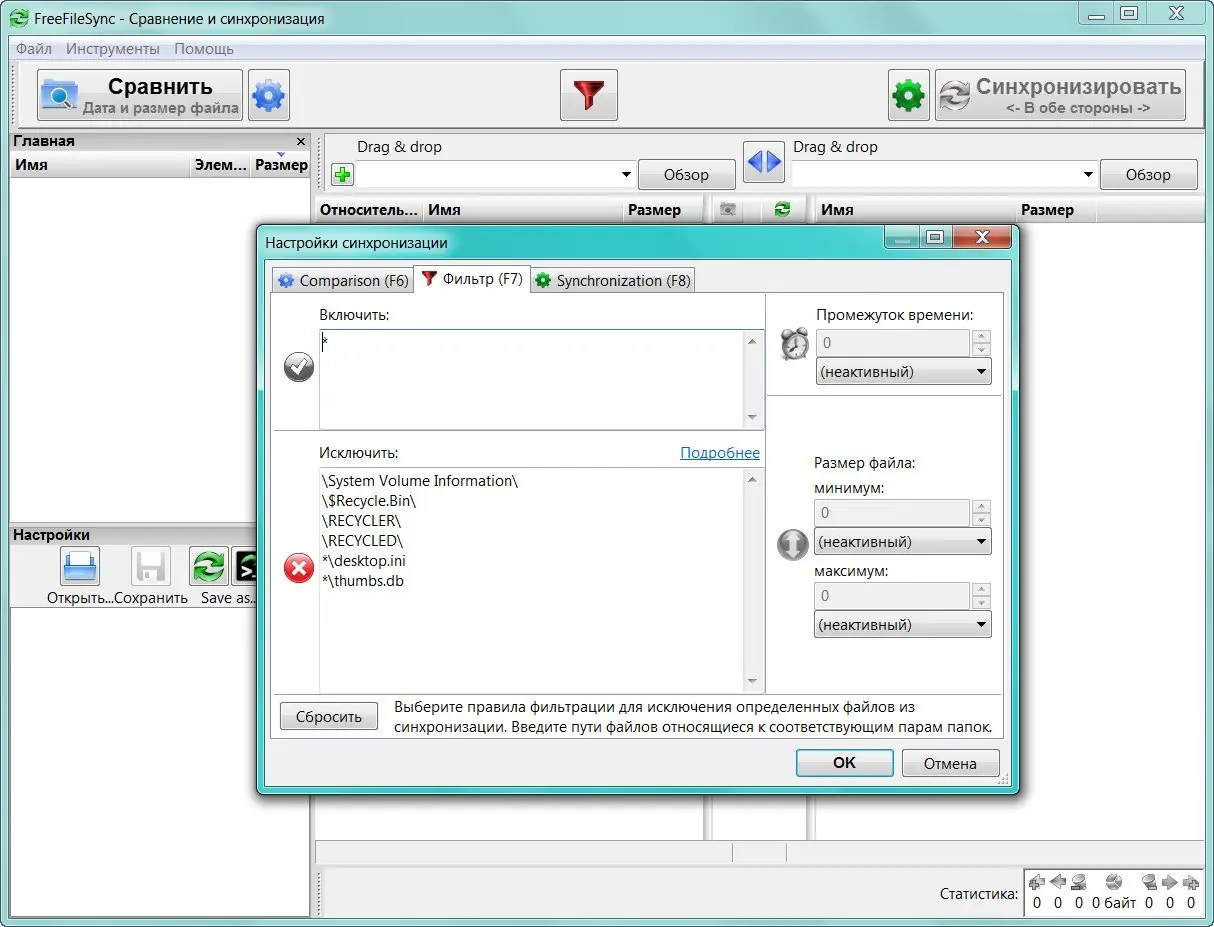This screenshot has height=927, width=1214.
Task: Open the Файл menu
Action: 34,48
